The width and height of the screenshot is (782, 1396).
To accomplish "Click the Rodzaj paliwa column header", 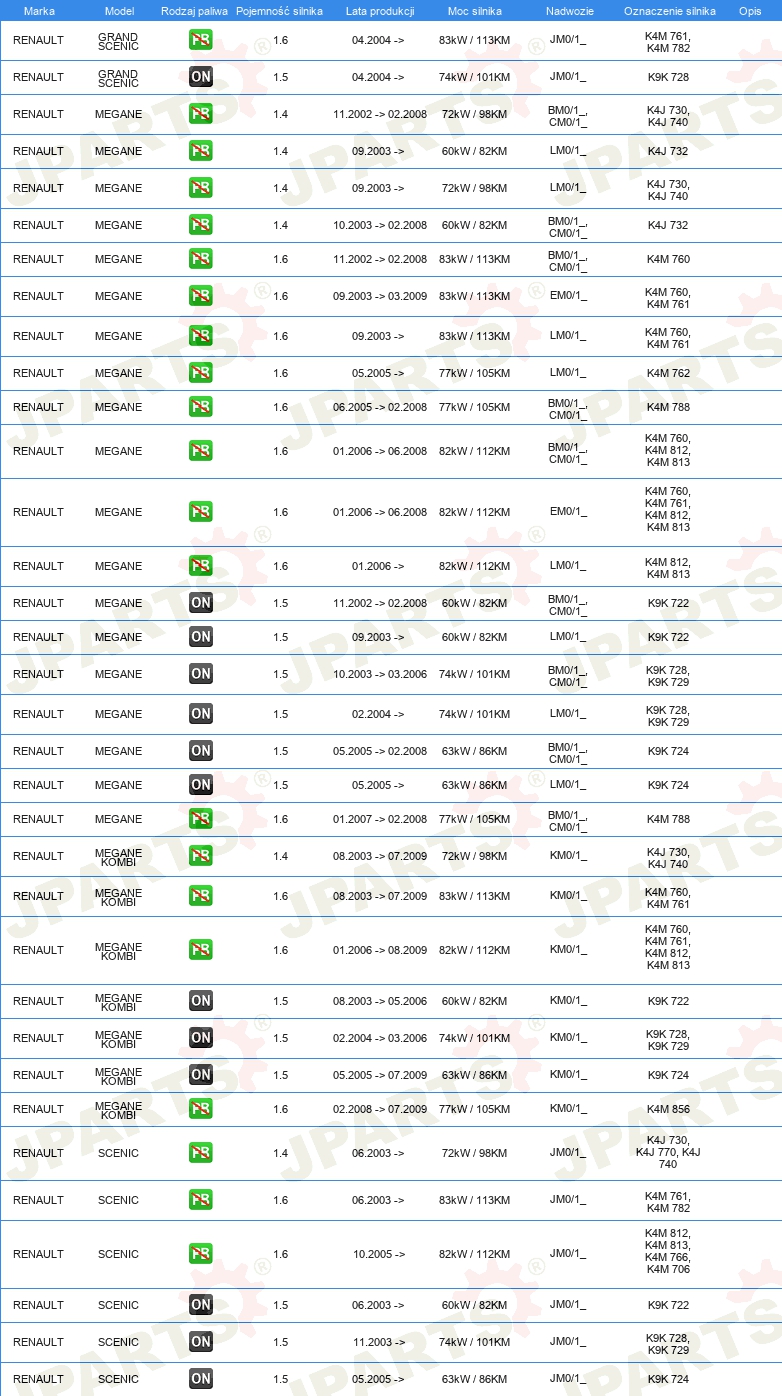I will click(194, 11).
